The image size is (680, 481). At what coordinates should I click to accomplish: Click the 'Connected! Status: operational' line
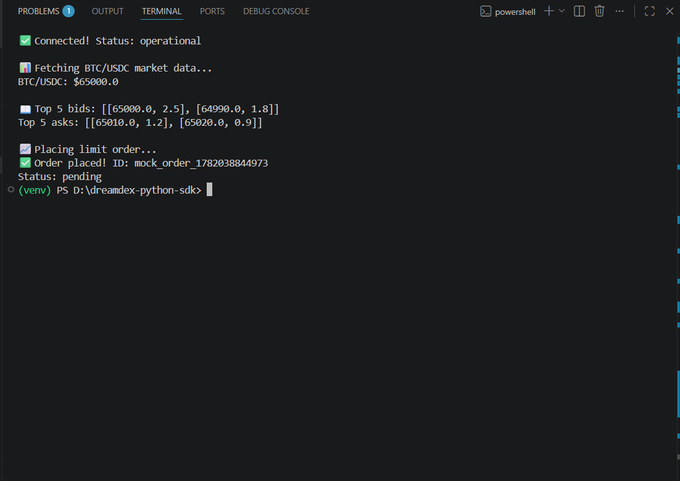110,41
